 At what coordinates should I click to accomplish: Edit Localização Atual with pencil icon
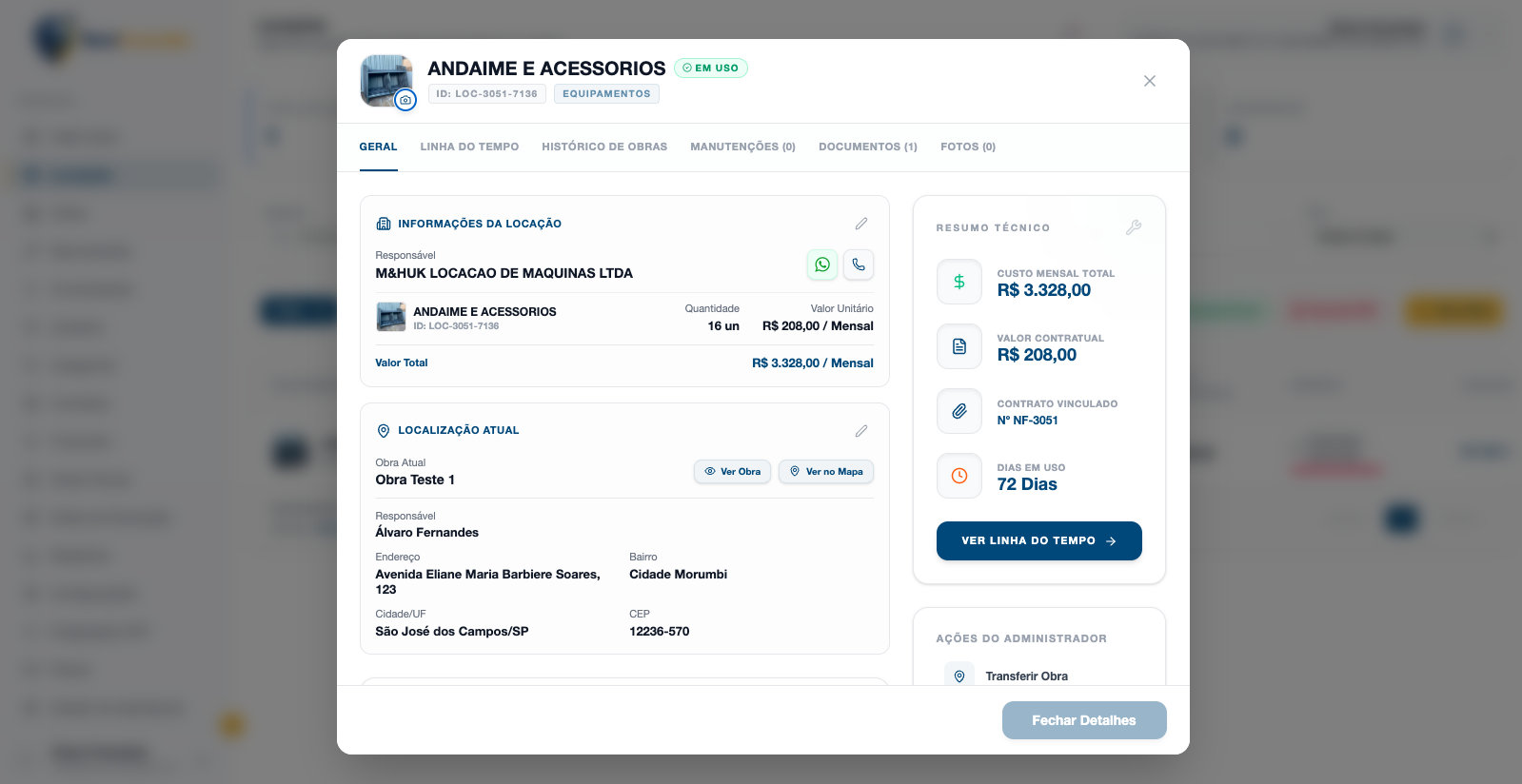[x=861, y=431]
